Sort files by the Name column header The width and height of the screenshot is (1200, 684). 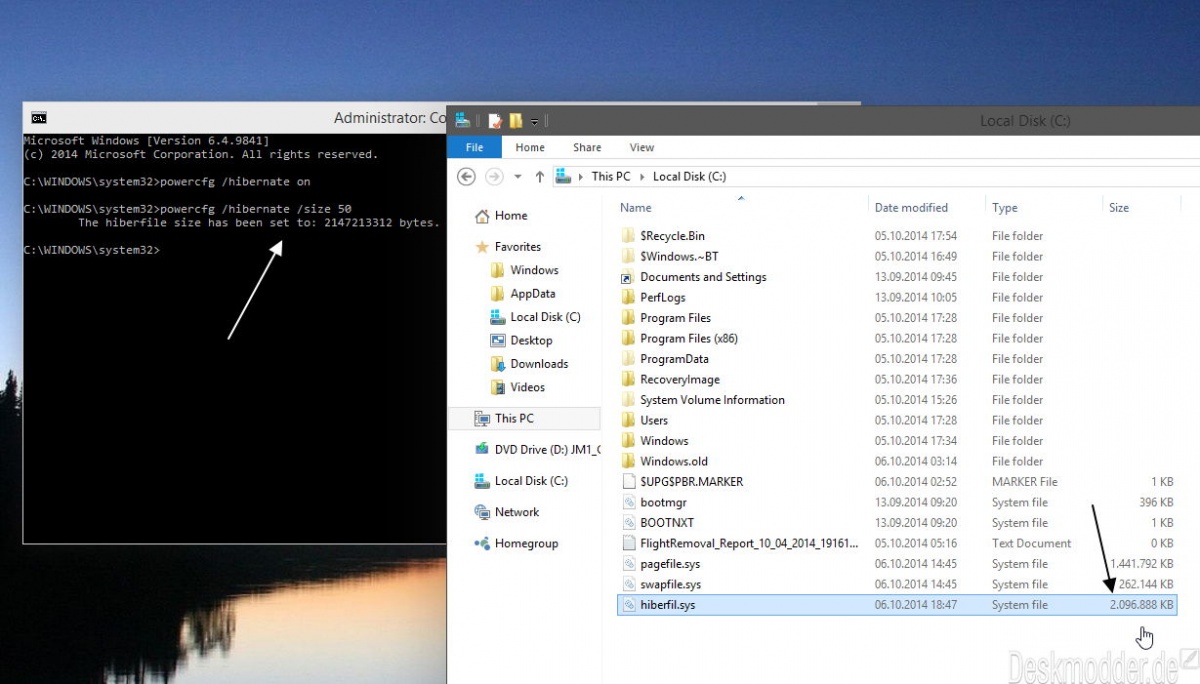click(x=636, y=208)
